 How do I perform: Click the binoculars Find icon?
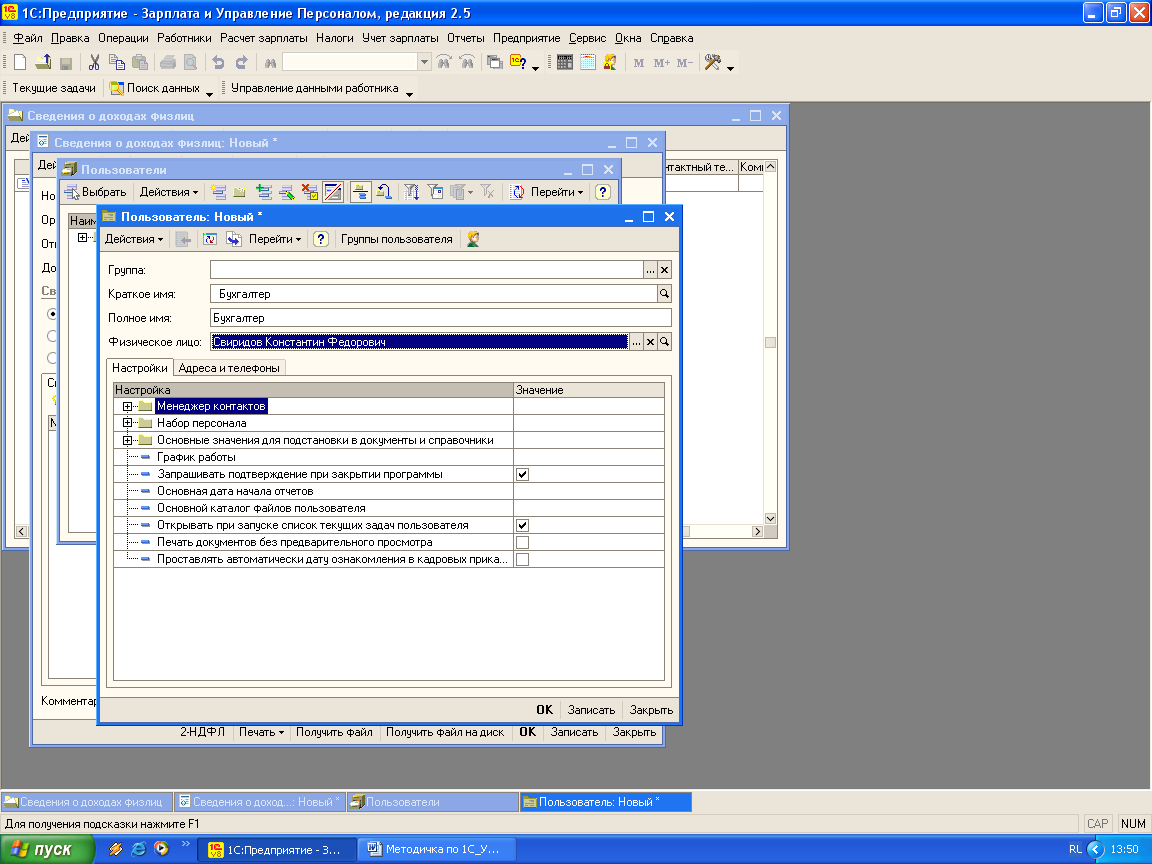(270, 62)
